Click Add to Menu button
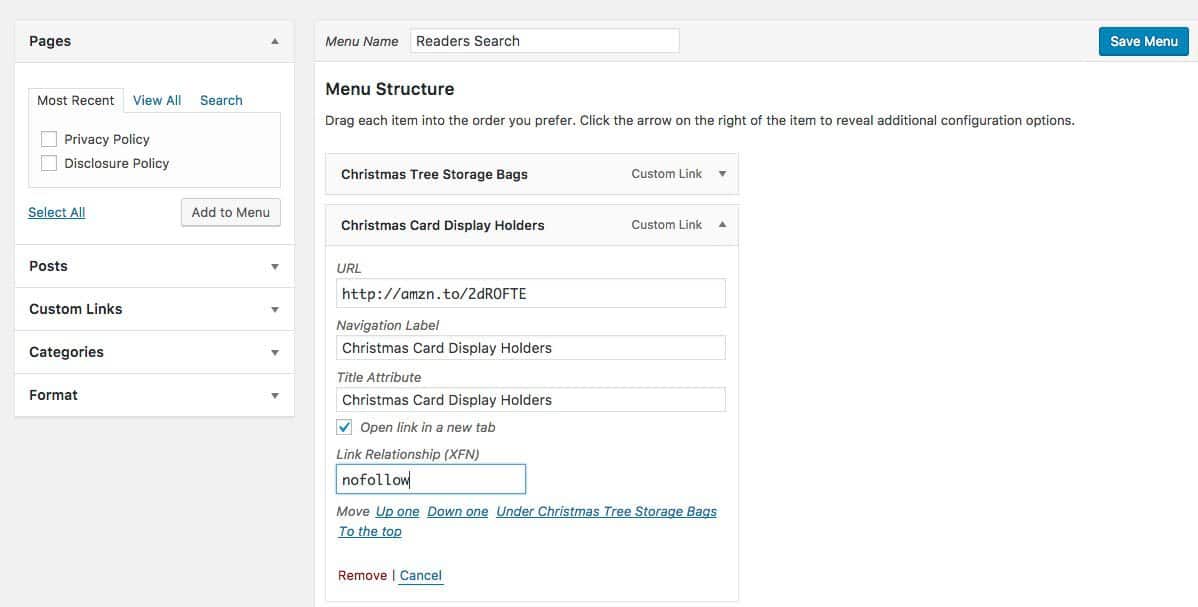The image size is (1198, 607). [x=231, y=213]
